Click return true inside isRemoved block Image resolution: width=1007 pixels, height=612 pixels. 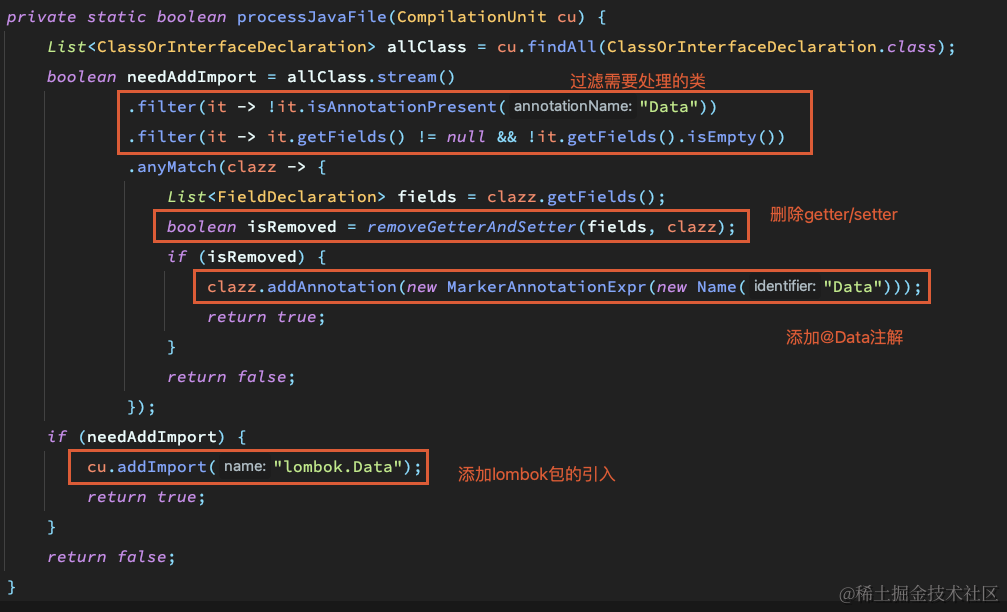[x=266, y=317]
